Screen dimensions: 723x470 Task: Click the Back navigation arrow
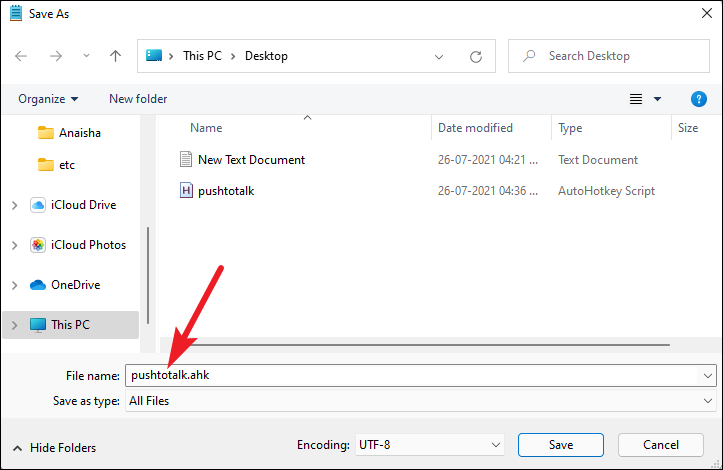coord(22,56)
